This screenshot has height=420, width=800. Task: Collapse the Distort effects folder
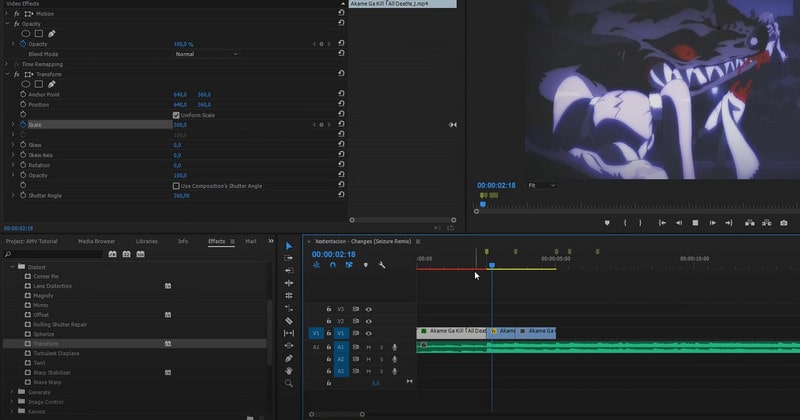[x=12, y=267]
